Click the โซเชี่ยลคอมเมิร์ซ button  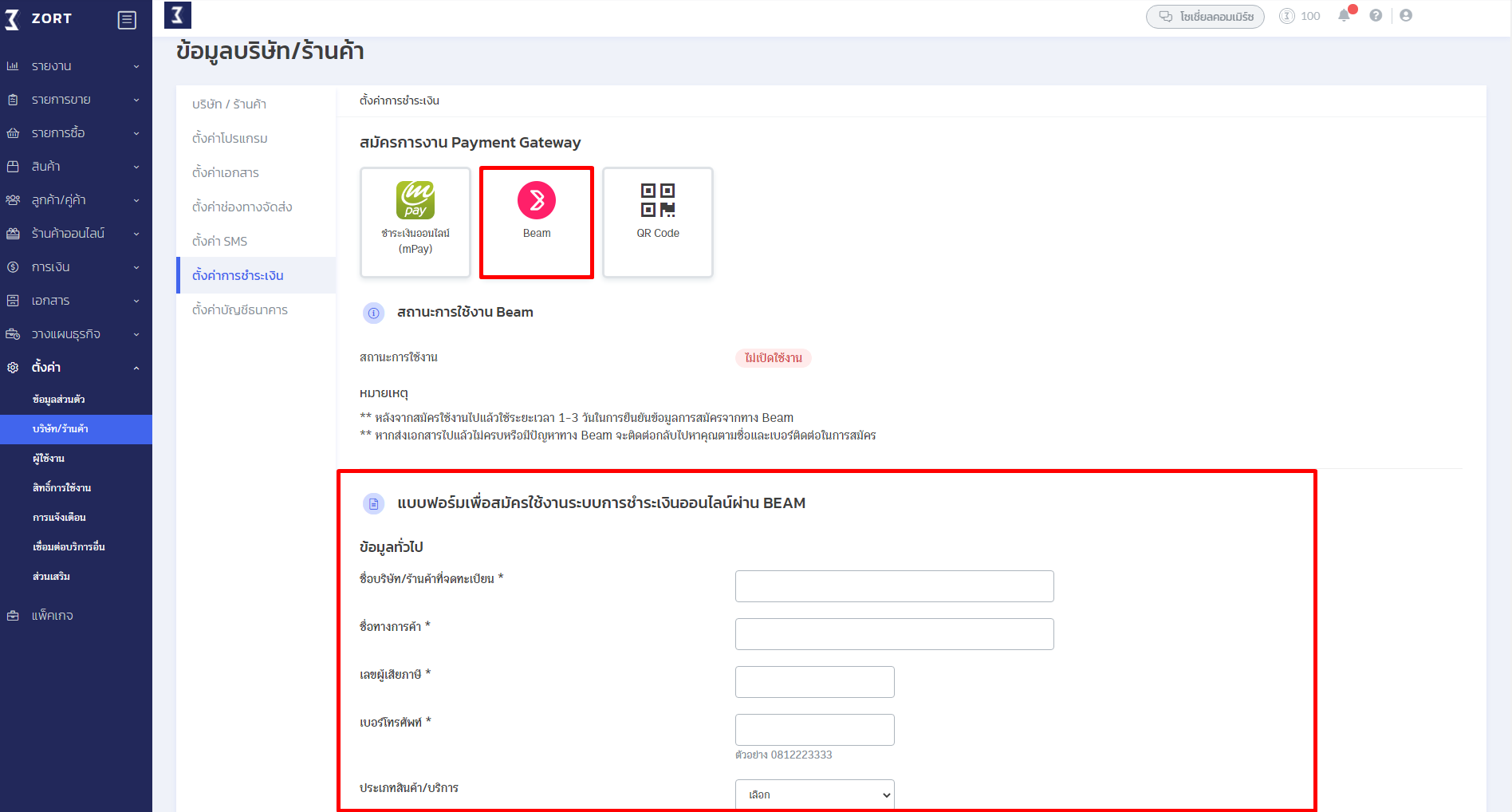1205,15
